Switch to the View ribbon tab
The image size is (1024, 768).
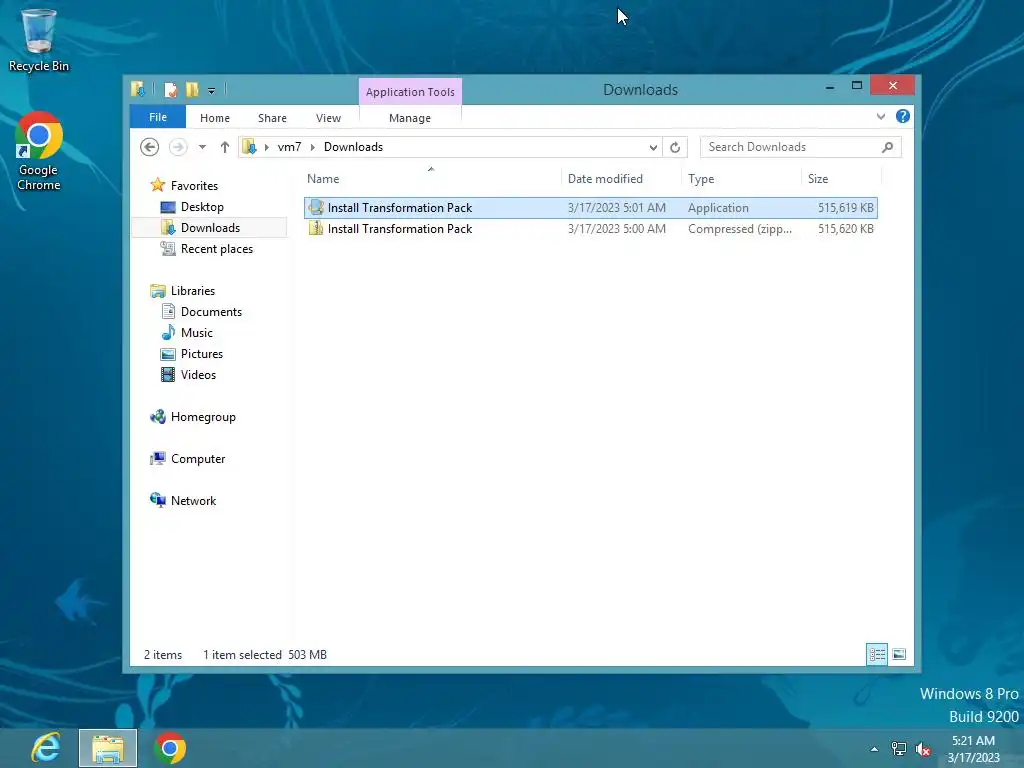click(328, 118)
